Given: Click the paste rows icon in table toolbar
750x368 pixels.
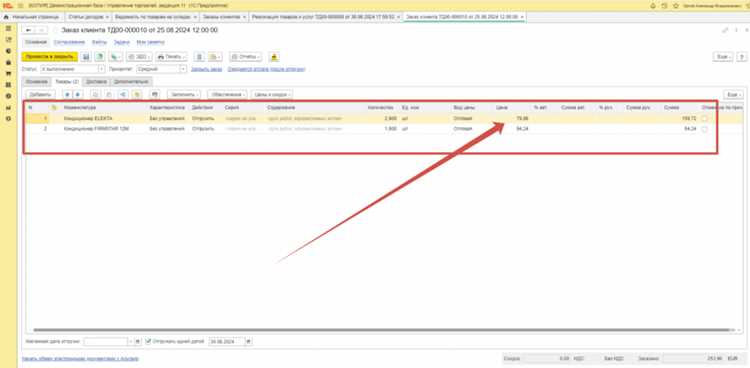Looking at the screenshot, I should (x=109, y=95).
